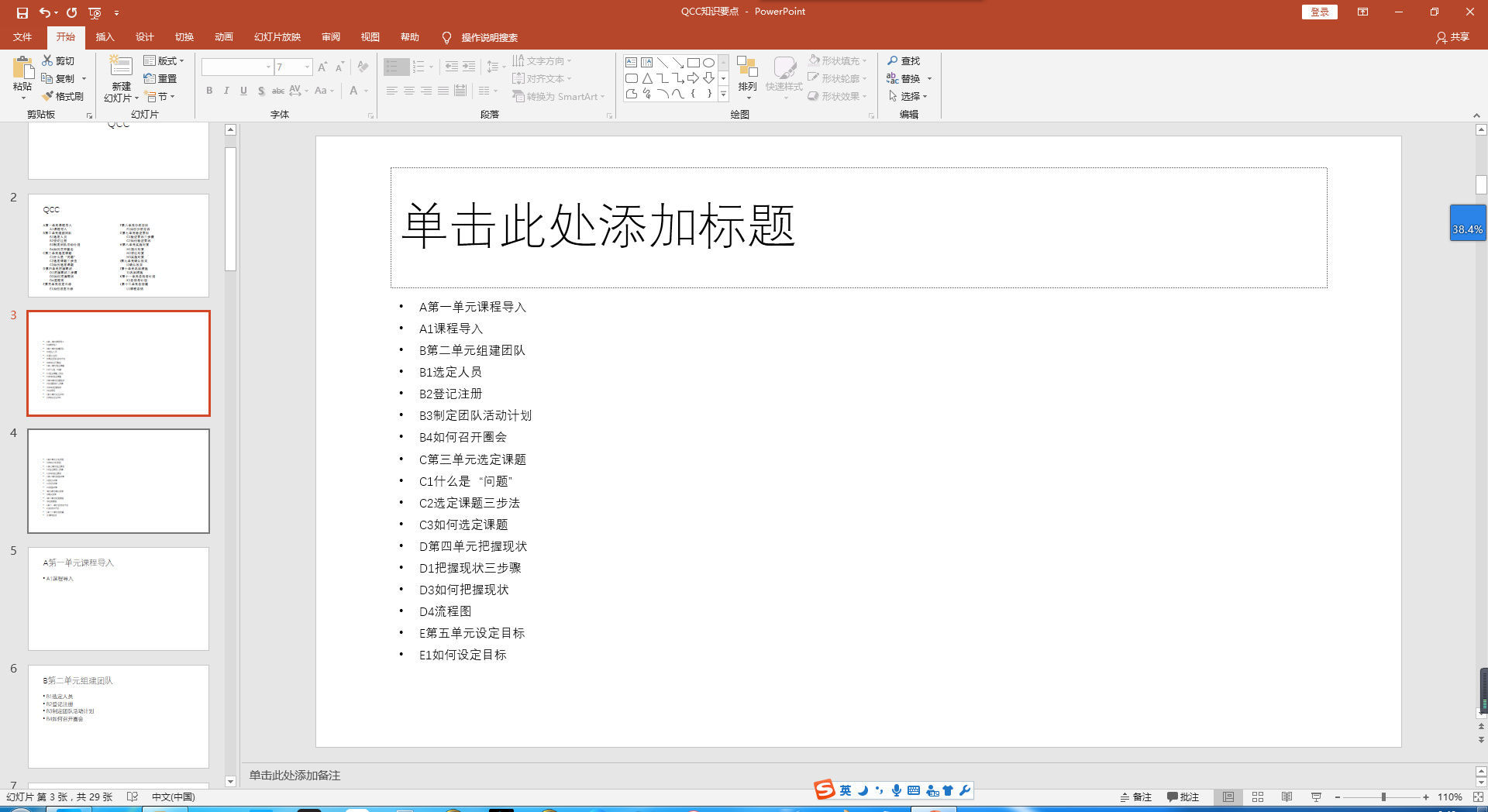Decrease list indent level
1488x812 pixels.
pyautogui.click(x=452, y=67)
